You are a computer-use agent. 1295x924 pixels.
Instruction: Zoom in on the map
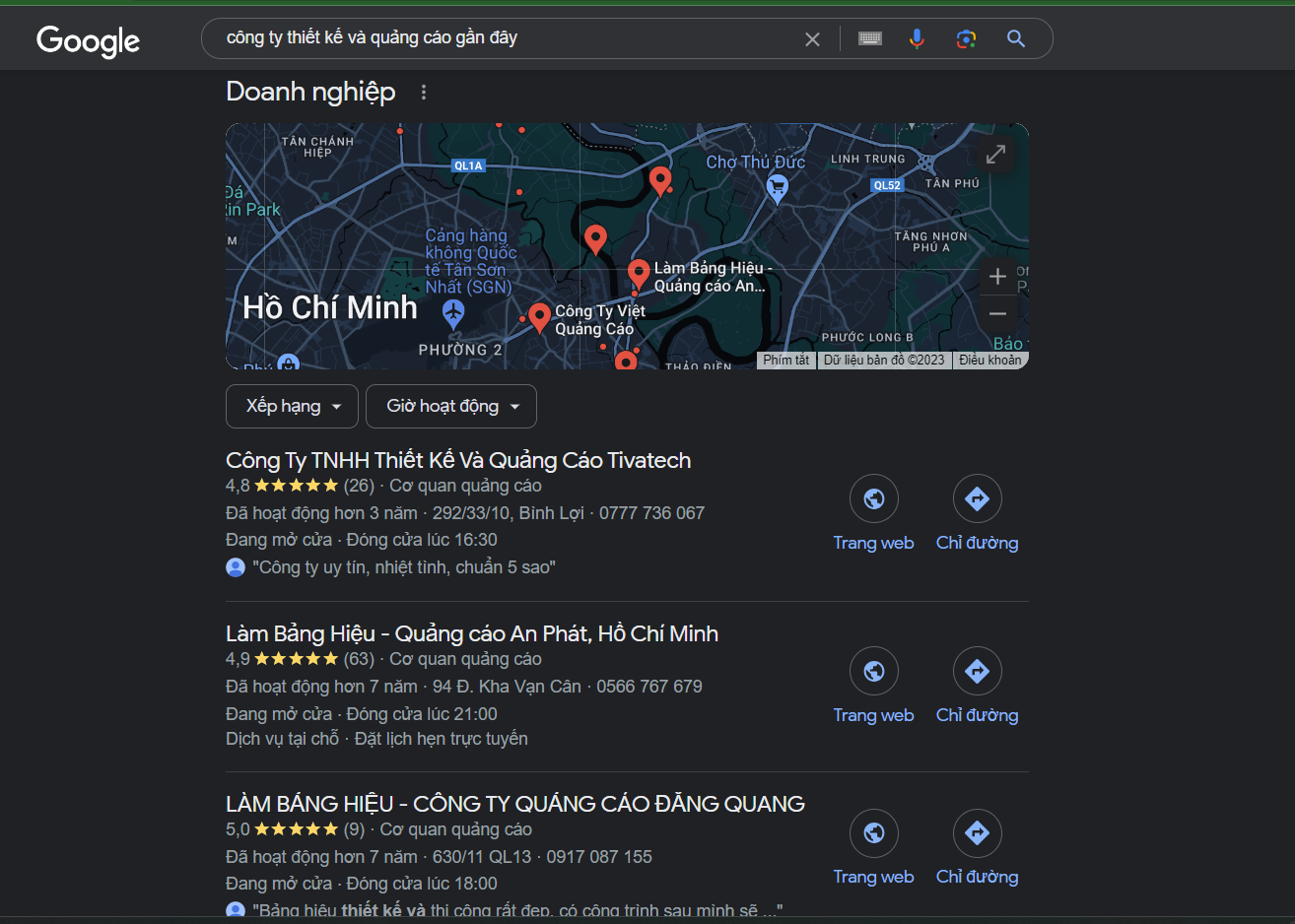click(997, 277)
